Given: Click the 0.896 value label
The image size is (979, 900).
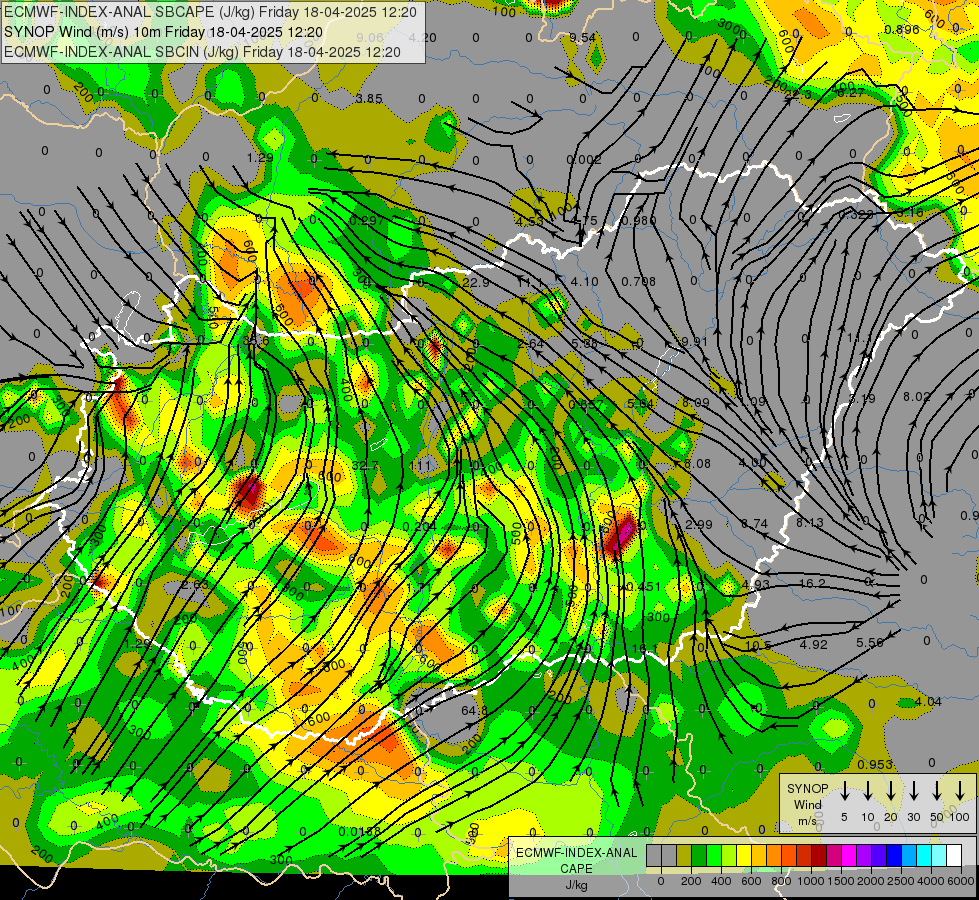Looking at the screenshot, I should click(902, 29).
